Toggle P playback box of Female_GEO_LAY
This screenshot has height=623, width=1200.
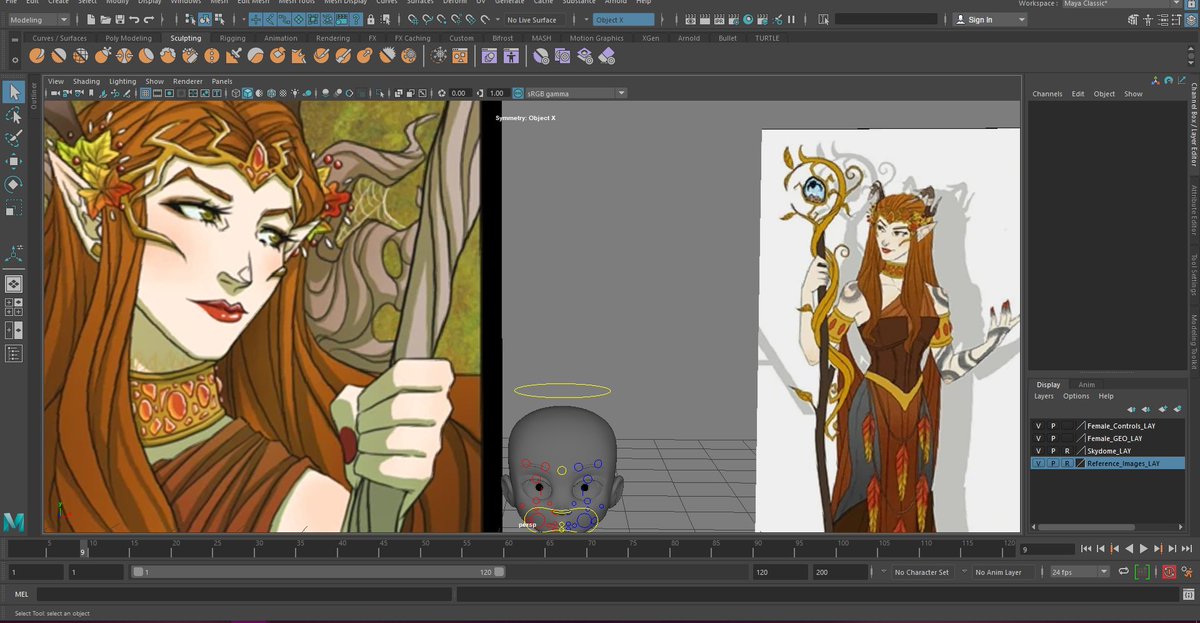coord(1053,438)
